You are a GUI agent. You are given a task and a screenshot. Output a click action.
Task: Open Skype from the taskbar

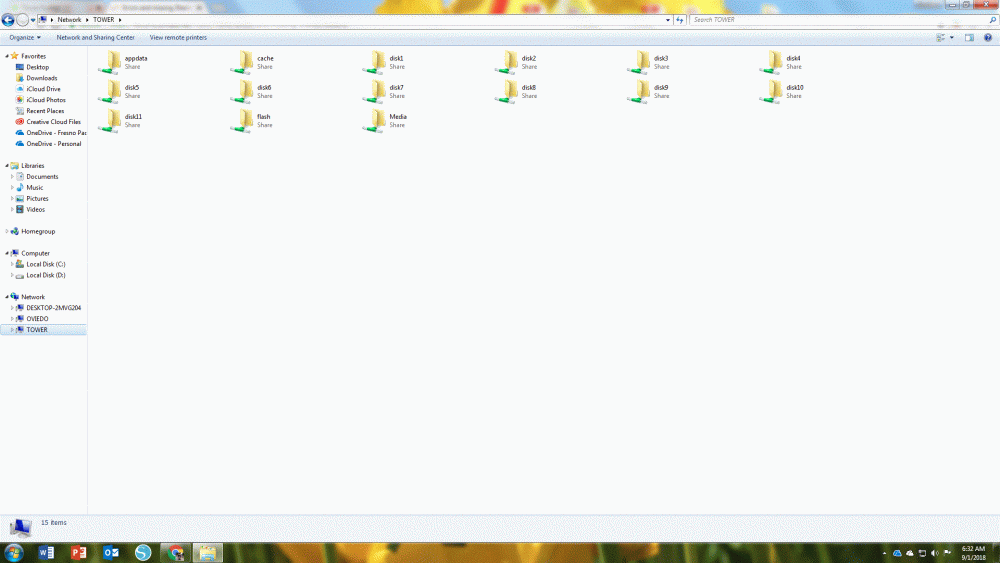143,552
